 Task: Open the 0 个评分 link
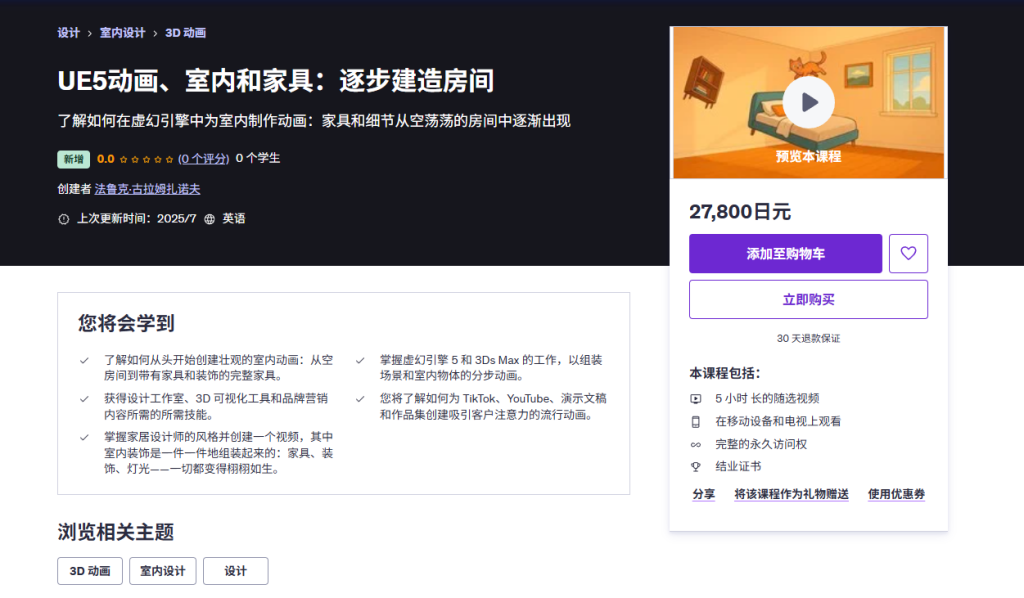pyautogui.click(x=204, y=158)
